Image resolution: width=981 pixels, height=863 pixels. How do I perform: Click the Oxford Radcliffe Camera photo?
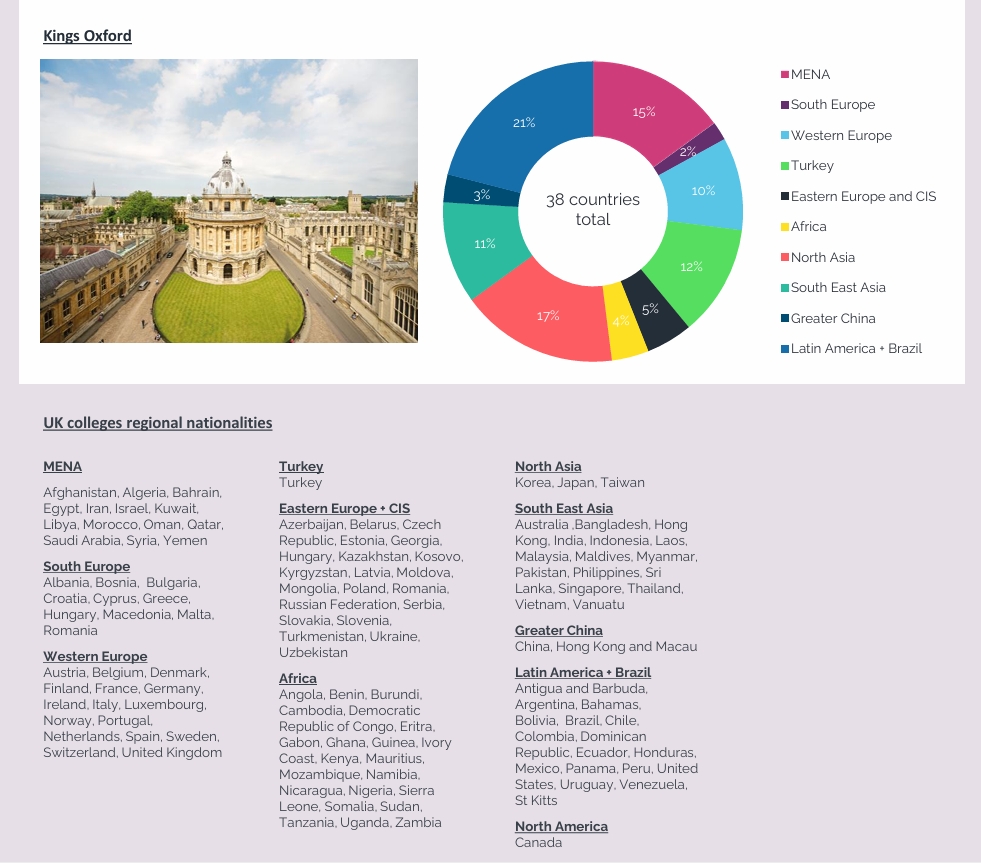(228, 201)
